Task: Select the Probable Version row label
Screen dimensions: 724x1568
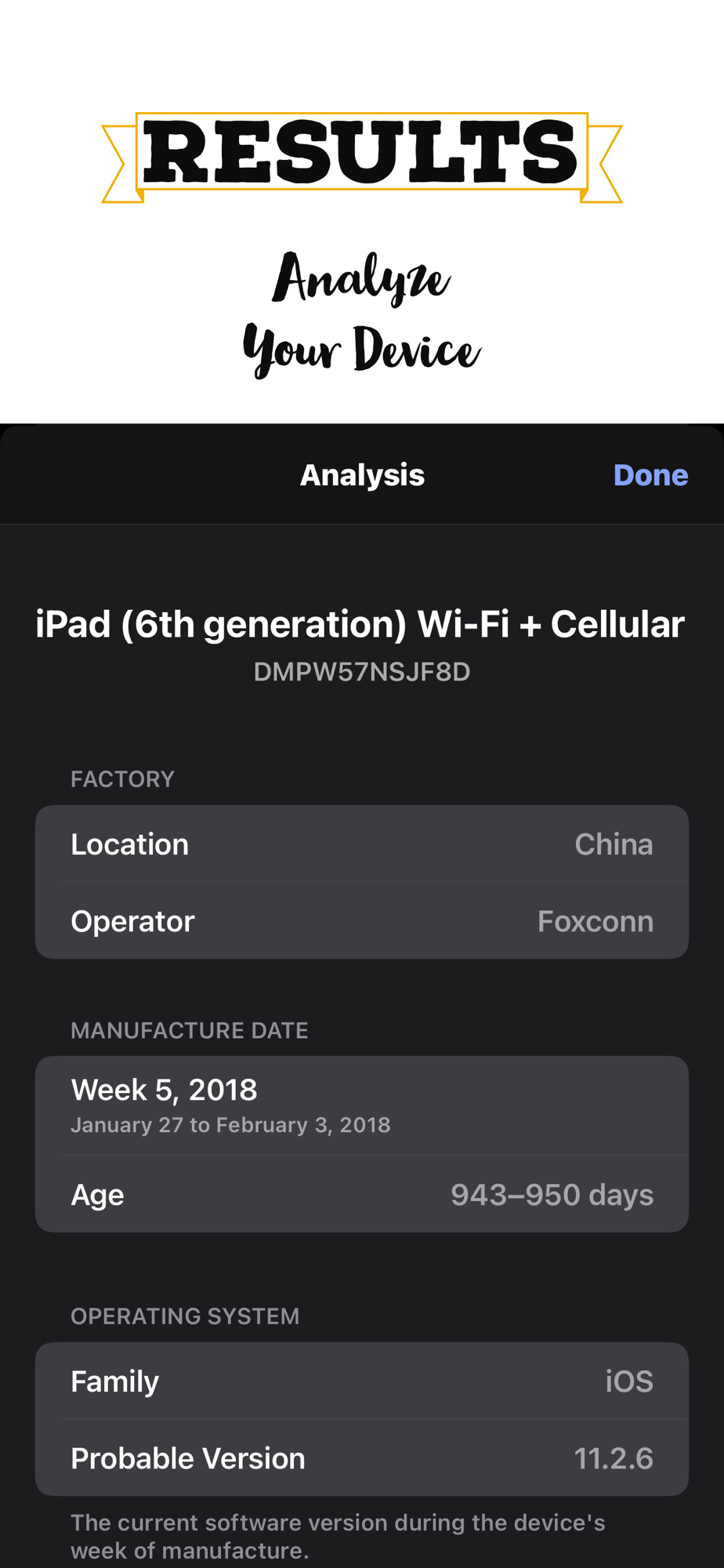Action: [x=188, y=1458]
